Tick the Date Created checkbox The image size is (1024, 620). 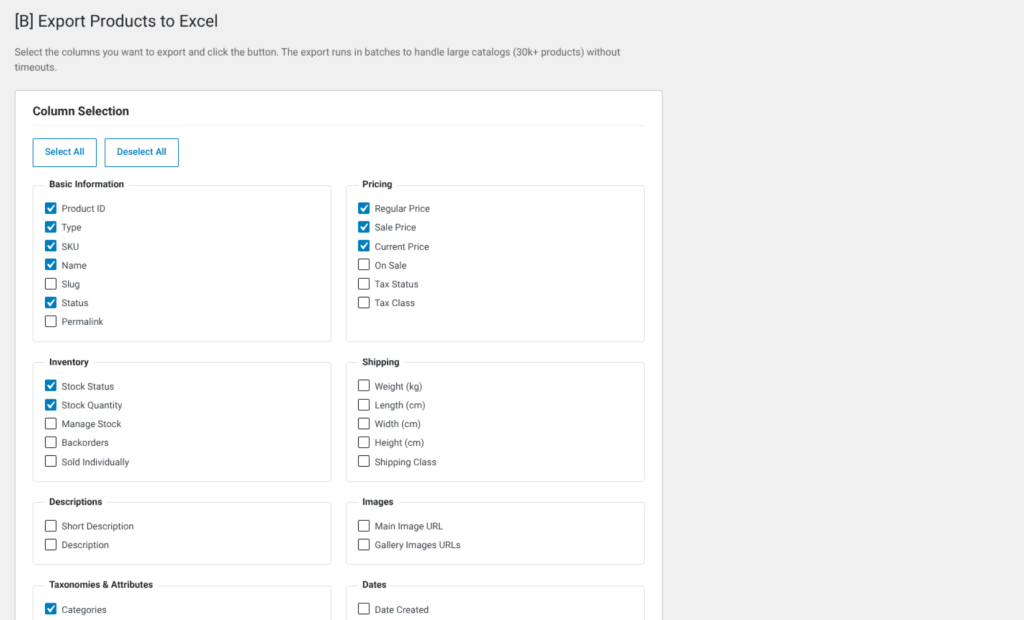364,609
